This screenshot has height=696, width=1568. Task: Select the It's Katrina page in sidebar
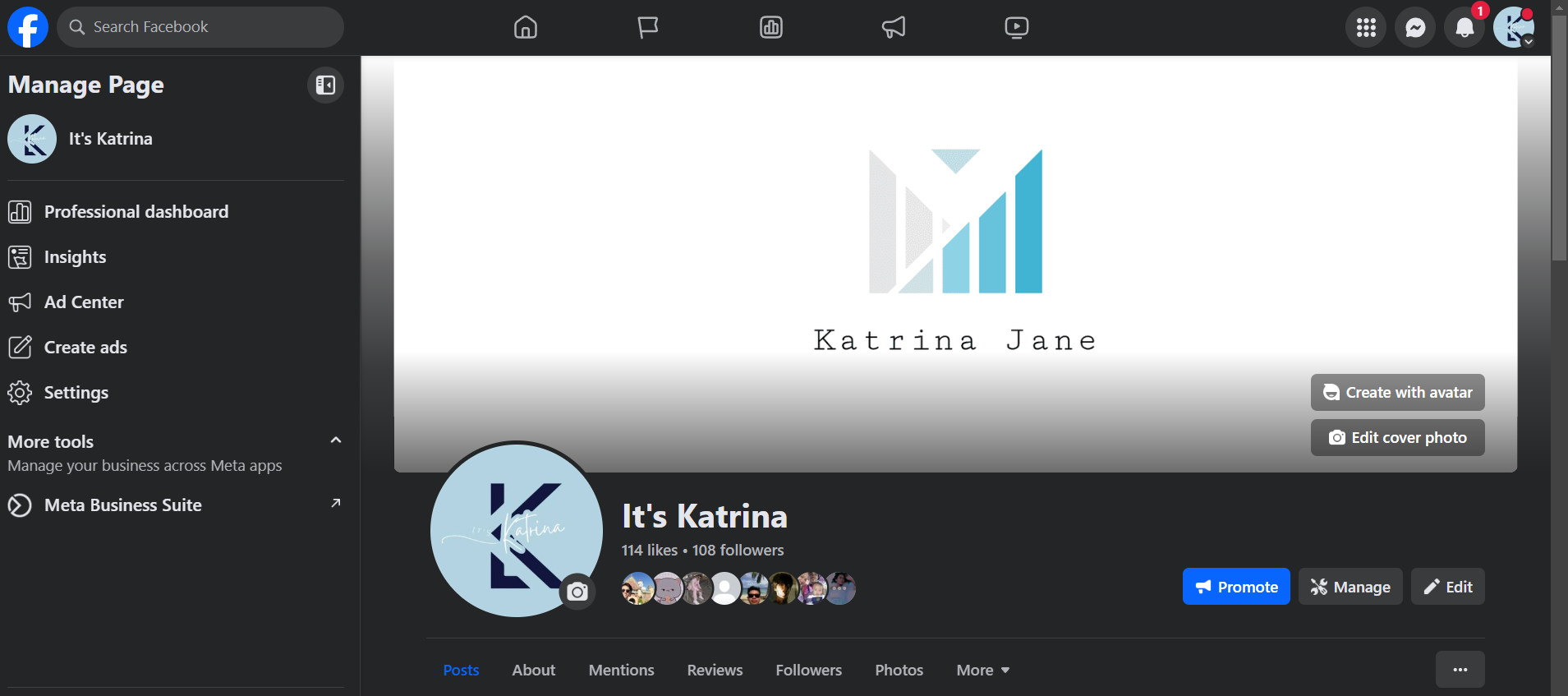(176, 139)
